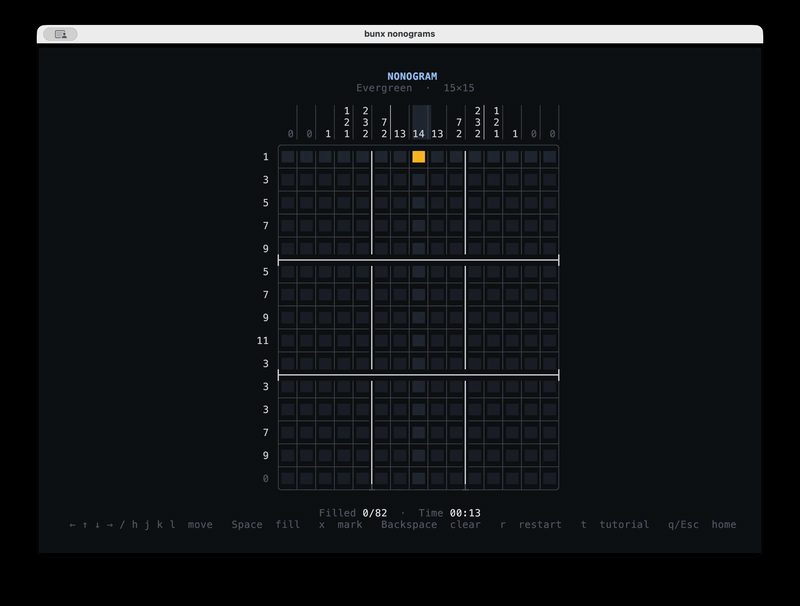Click the 't tutorial' key hint
The height and width of the screenshot is (606, 800).
click(615, 524)
